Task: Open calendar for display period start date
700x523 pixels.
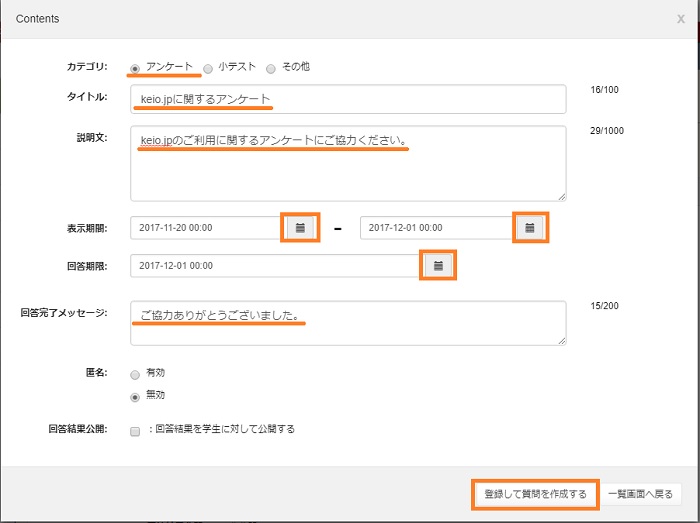Action: pyautogui.click(x=300, y=228)
